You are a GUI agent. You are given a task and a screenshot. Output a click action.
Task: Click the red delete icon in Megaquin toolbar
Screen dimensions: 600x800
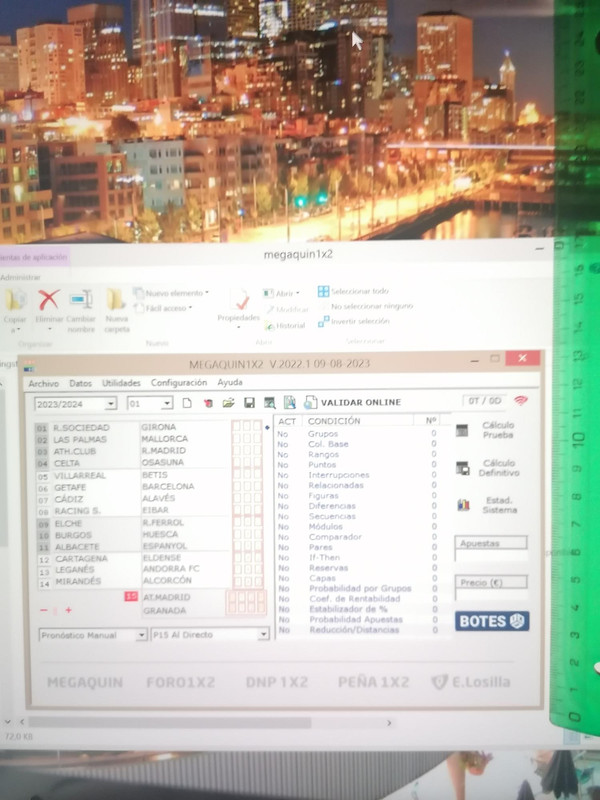pyautogui.click(x=208, y=403)
